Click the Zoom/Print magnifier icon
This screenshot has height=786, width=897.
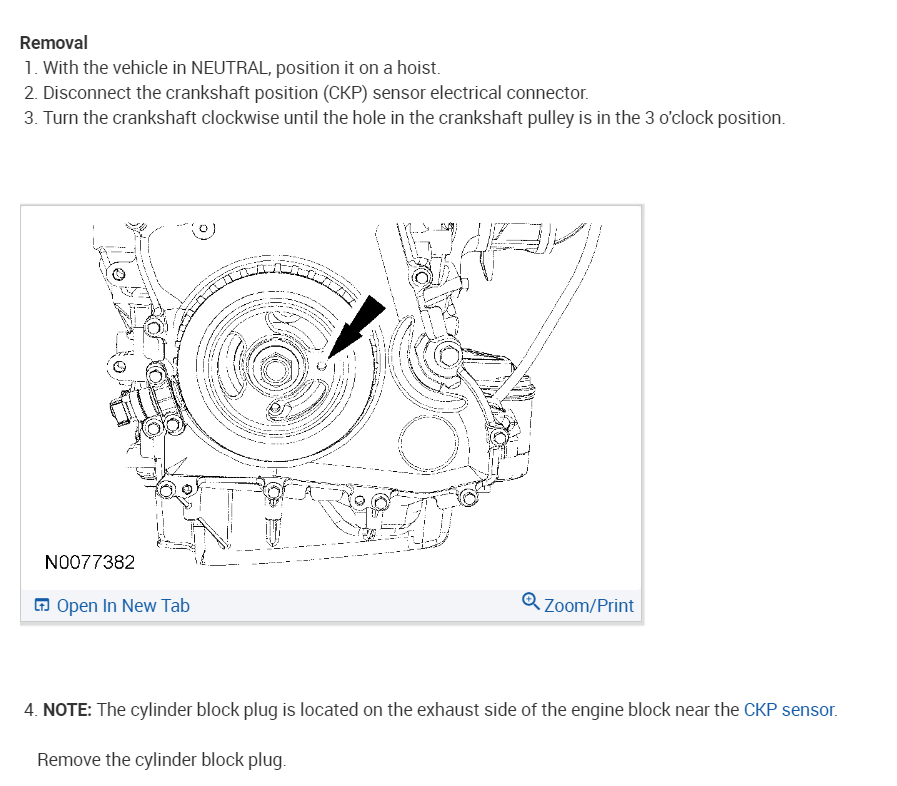tap(531, 602)
